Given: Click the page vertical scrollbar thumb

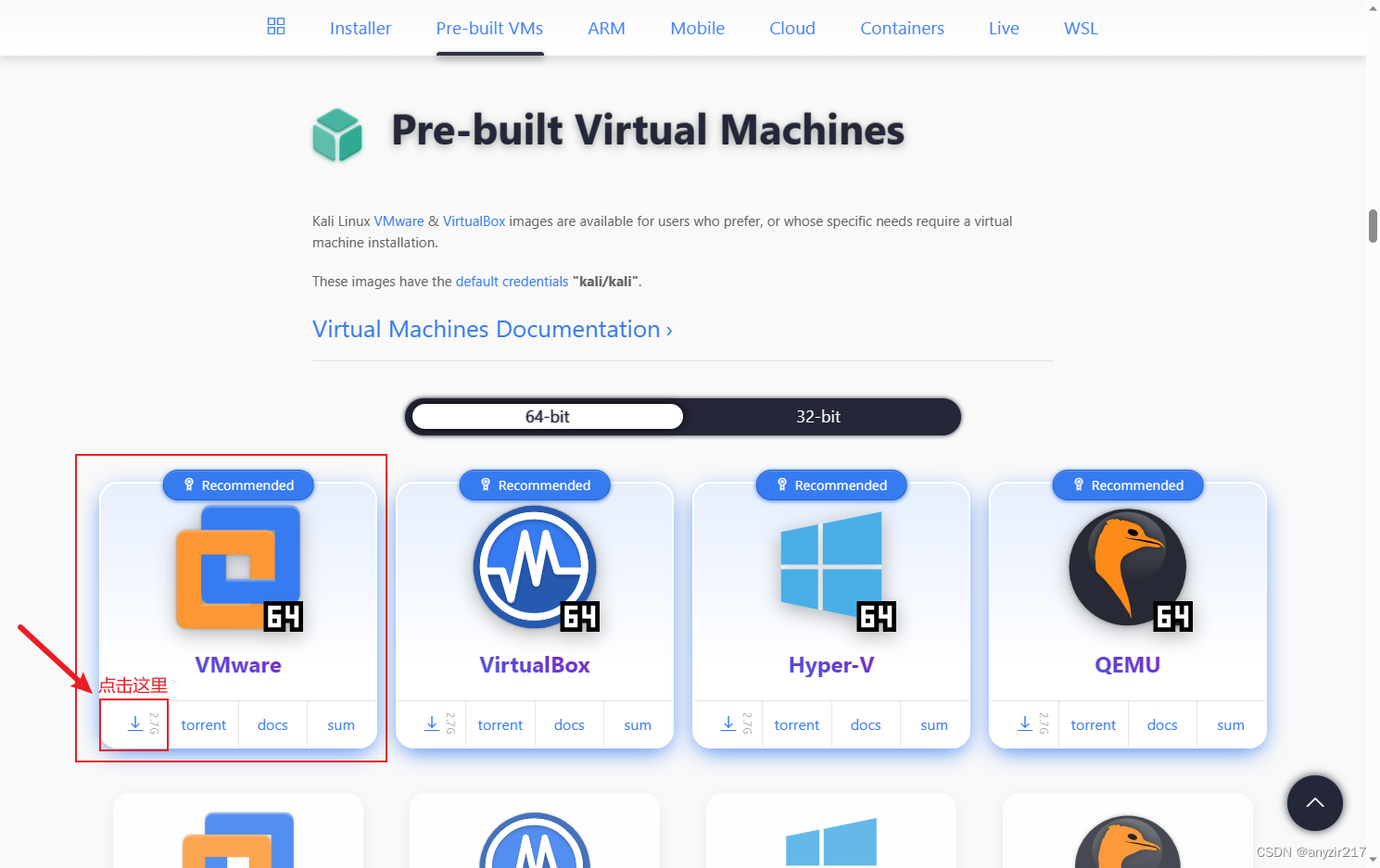Looking at the screenshot, I should tap(1373, 226).
